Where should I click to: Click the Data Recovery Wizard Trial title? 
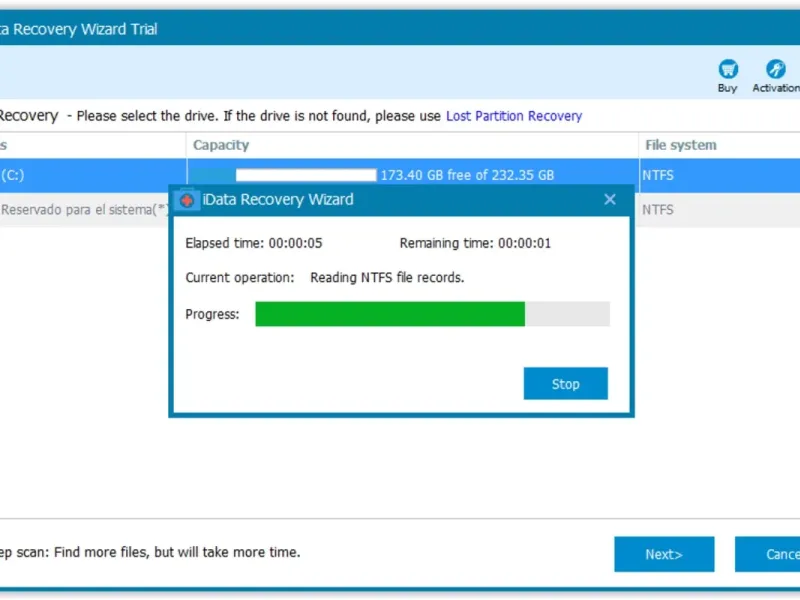(79, 29)
